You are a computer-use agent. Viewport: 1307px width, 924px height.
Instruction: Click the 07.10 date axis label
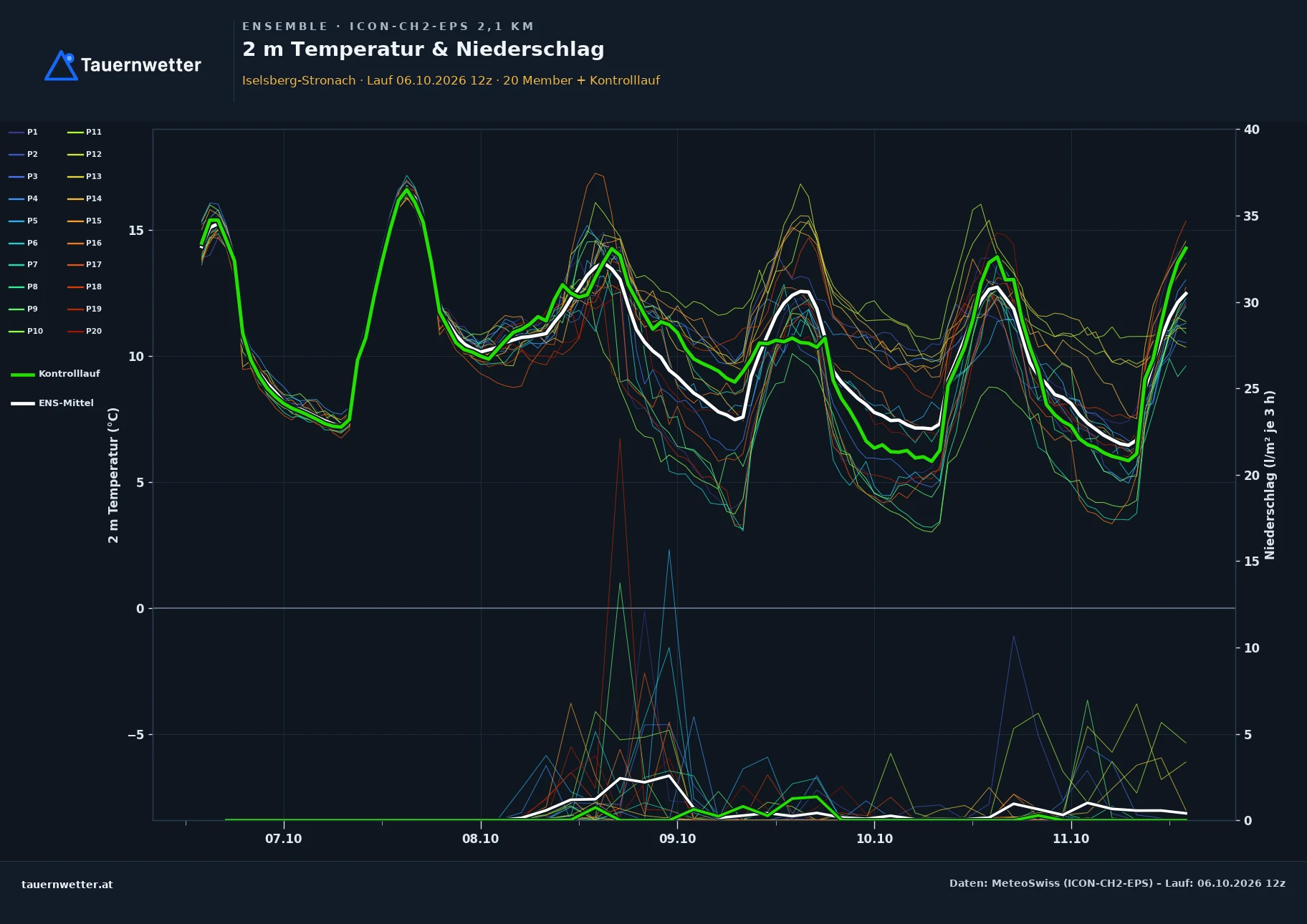coord(284,839)
